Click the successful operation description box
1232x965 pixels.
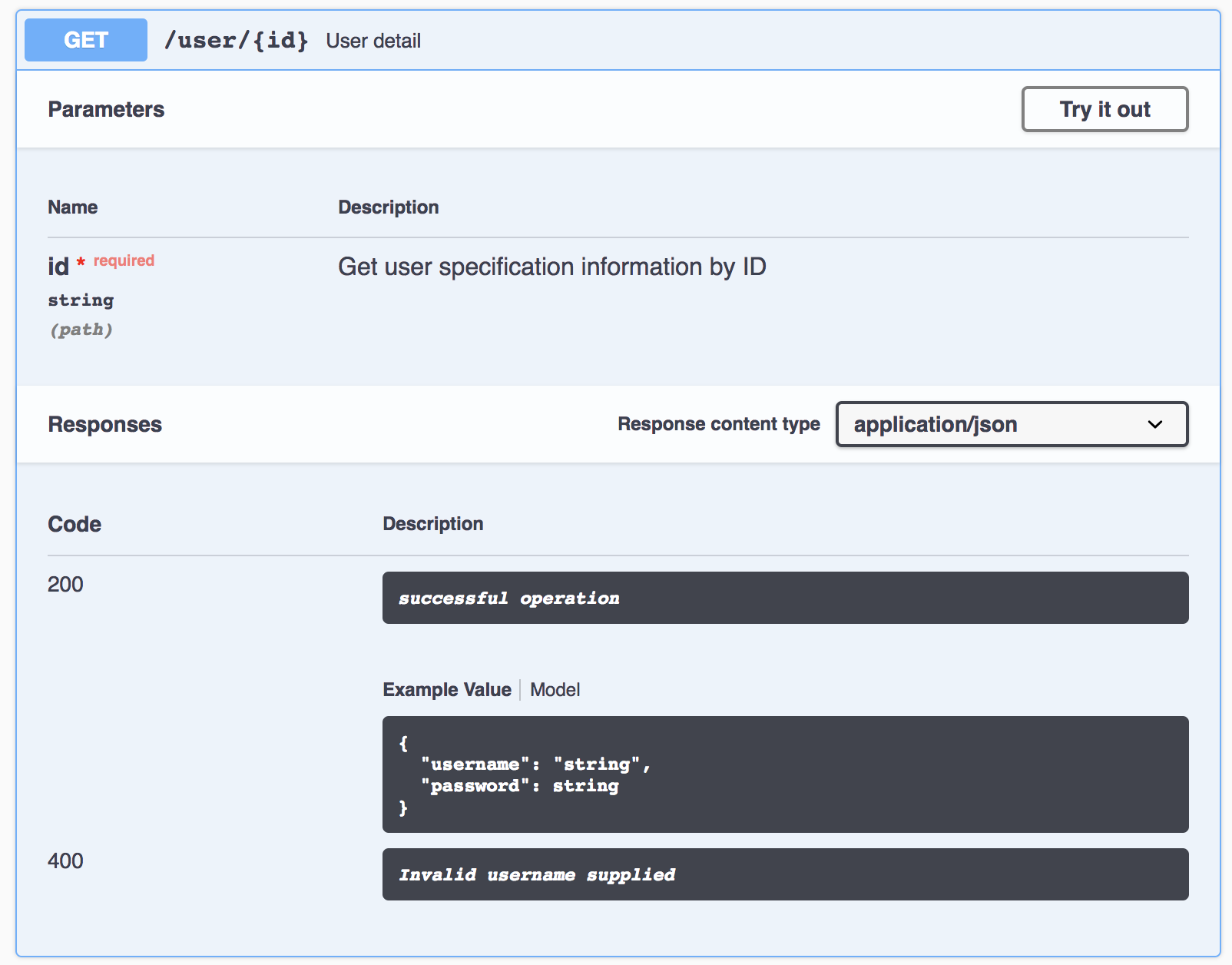(x=785, y=598)
